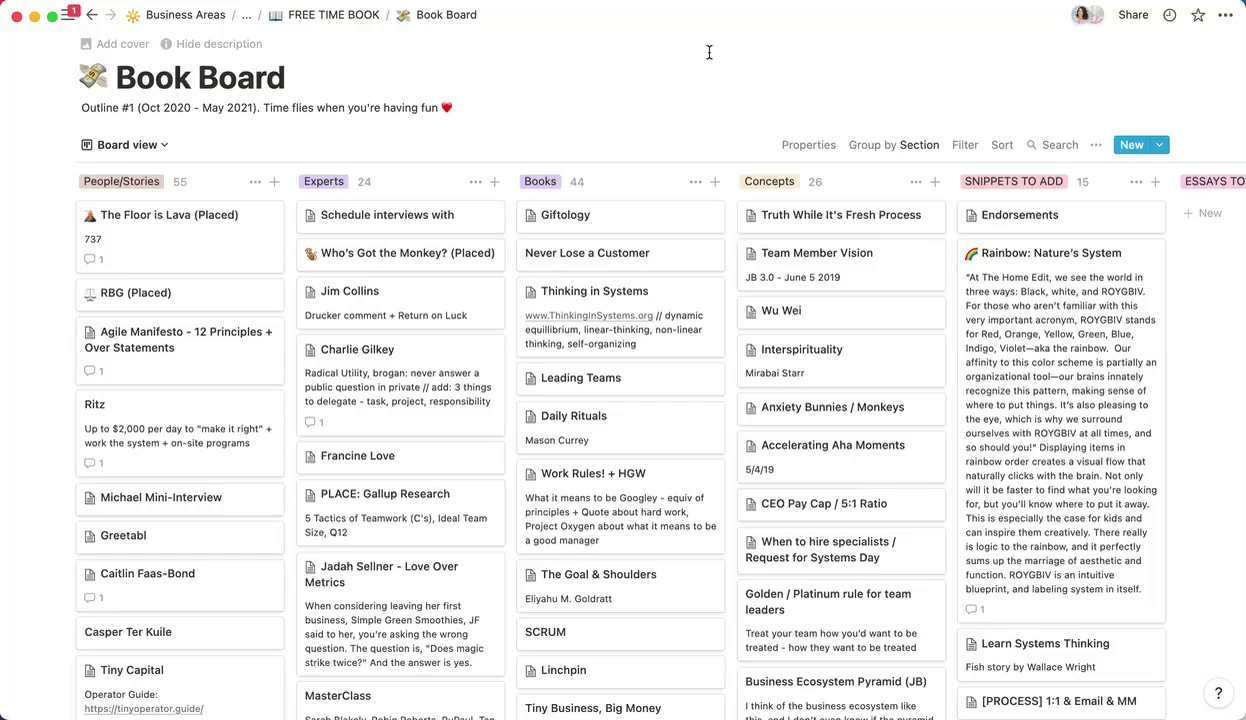The image size is (1246, 720).
Task: Open the SCRUM card
Action: click(620, 632)
